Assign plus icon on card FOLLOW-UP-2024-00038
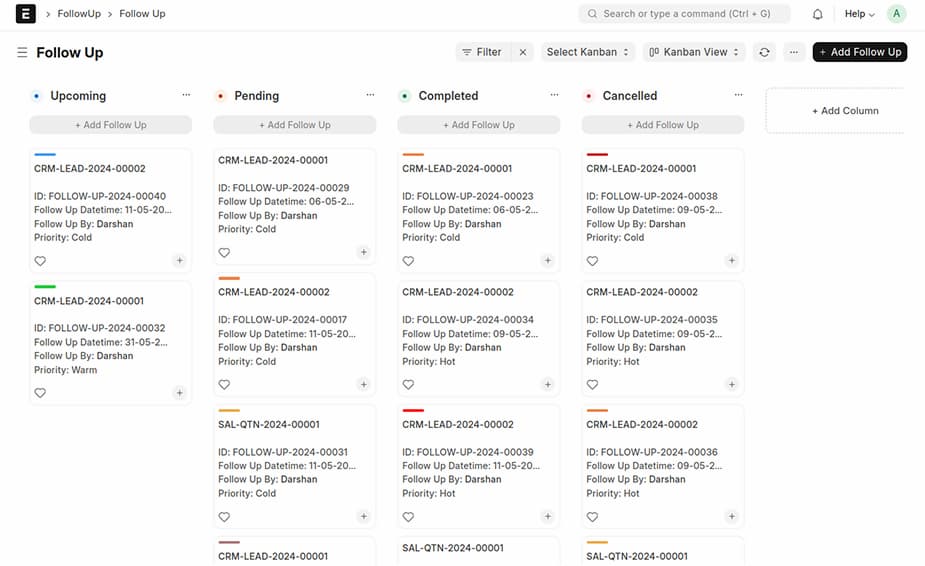Screen dimensions: 925x566 (x=732, y=260)
